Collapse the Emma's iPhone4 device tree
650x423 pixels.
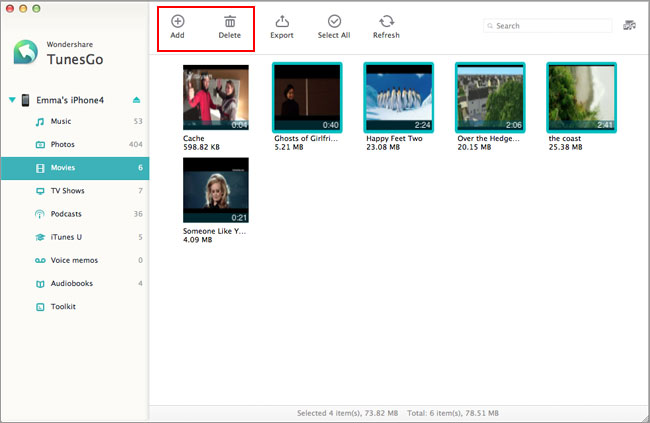click(x=12, y=100)
